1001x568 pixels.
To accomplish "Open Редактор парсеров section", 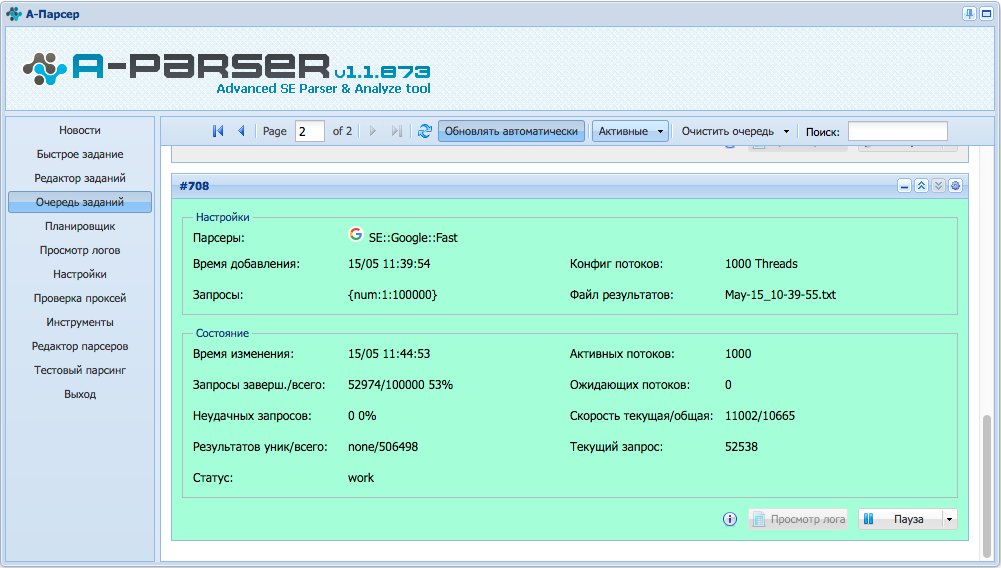I will point(80,346).
